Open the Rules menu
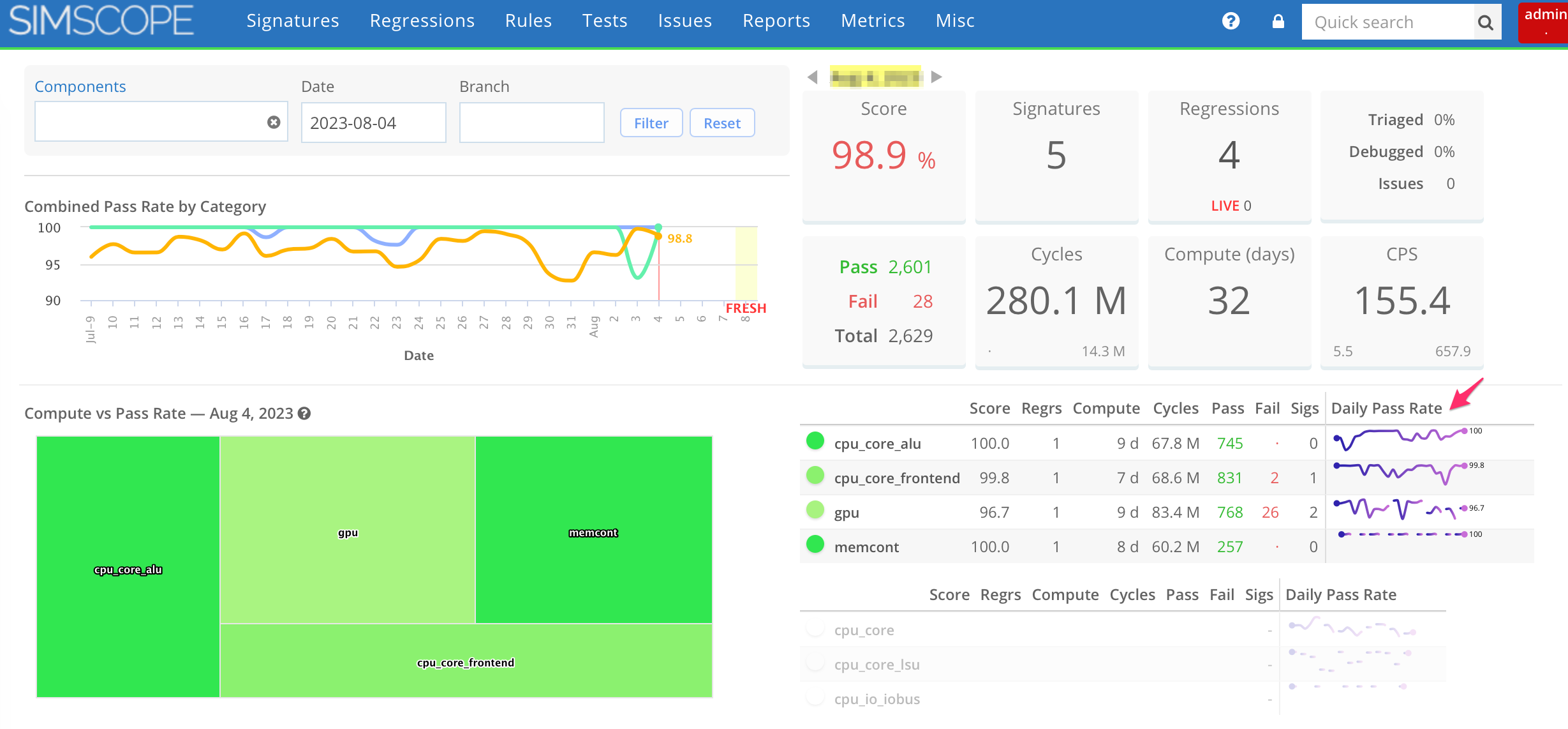This screenshot has height=729, width=1568. tap(528, 21)
